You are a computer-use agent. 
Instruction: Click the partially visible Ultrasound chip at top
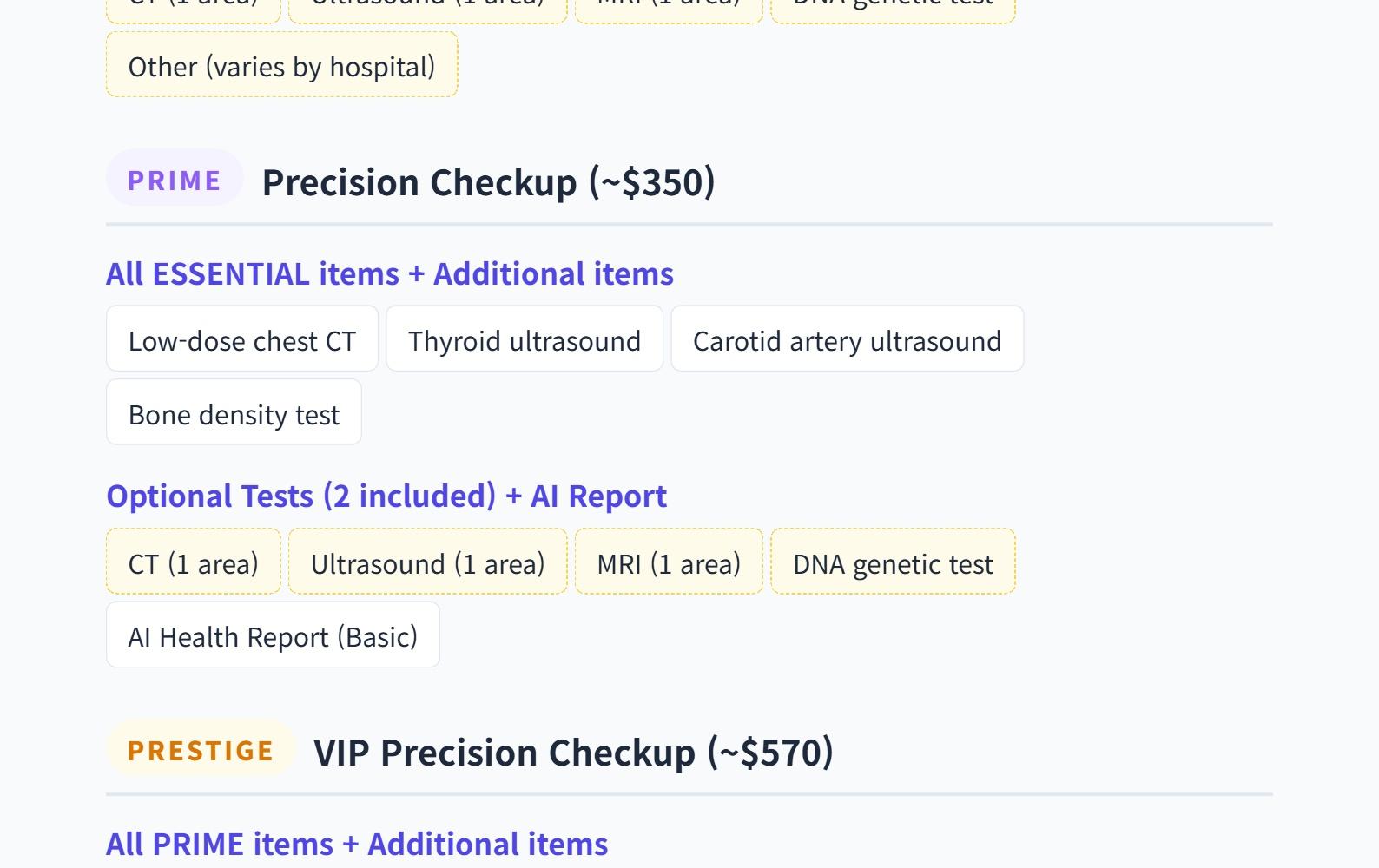[x=427, y=10]
